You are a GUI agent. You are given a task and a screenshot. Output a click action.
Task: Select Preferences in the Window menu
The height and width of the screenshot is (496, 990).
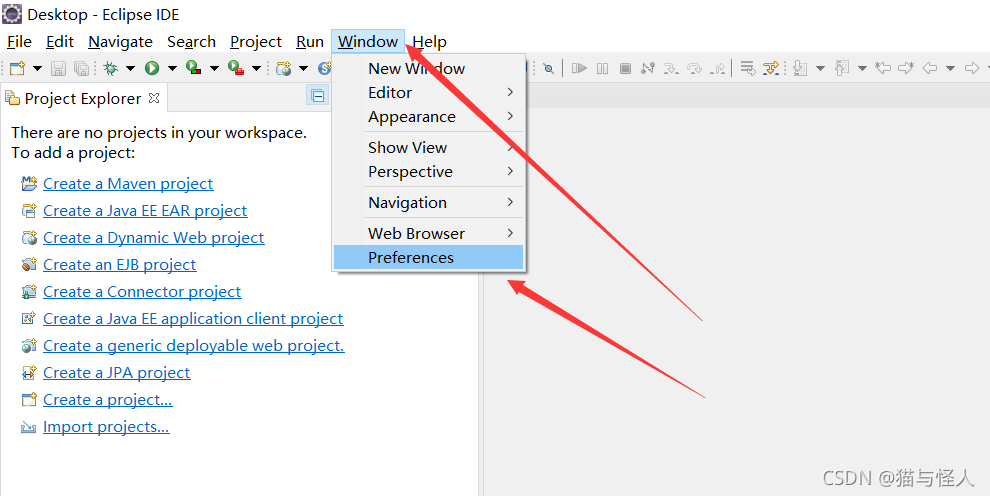tap(429, 257)
